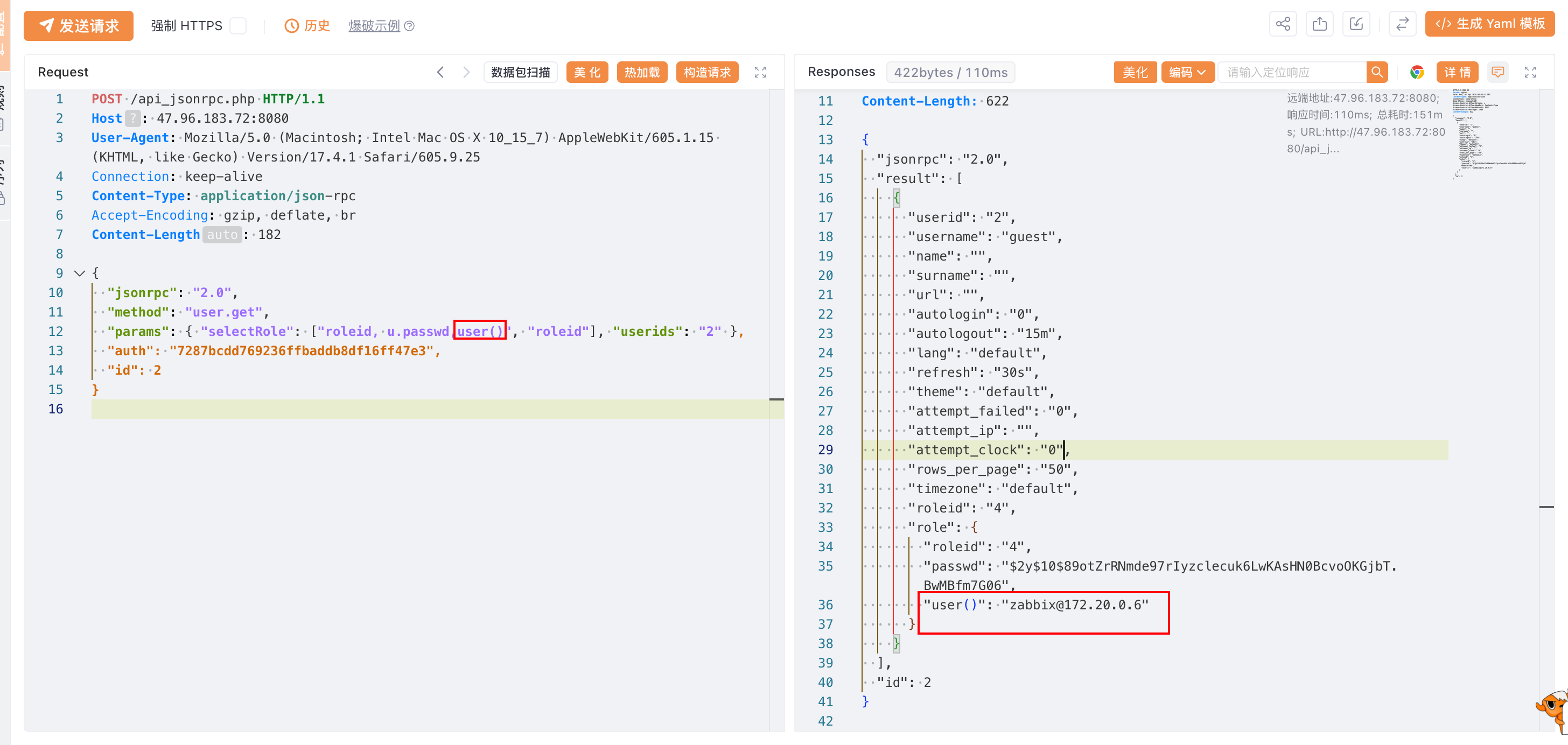Click the import download icon
This screenshot has height=745, width=1568.
pos(1356,24)
